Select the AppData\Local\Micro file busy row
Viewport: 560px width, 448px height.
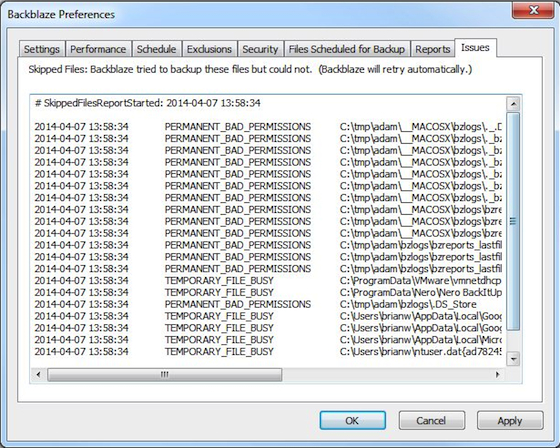[268, 340]
